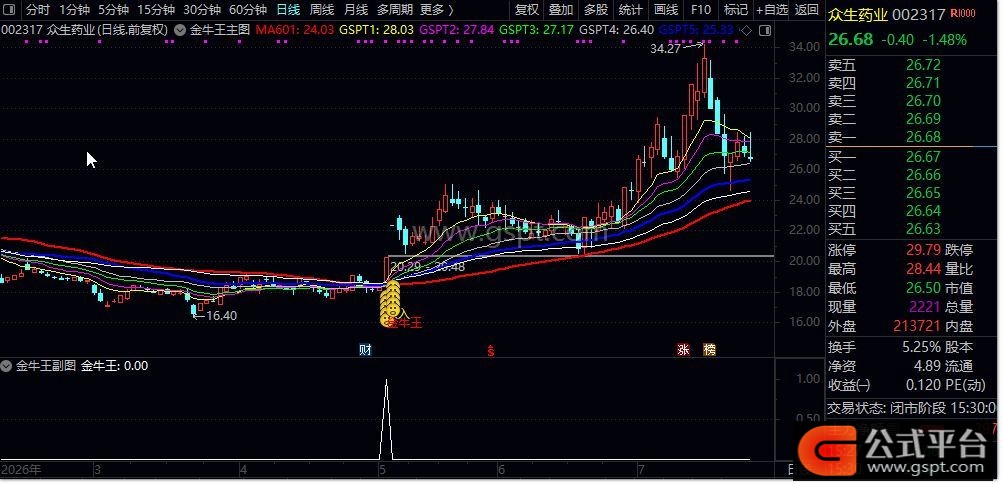The image size is (1003, 484).
Task: Click the 净资 value 4.89
Action: click(928, 366)
